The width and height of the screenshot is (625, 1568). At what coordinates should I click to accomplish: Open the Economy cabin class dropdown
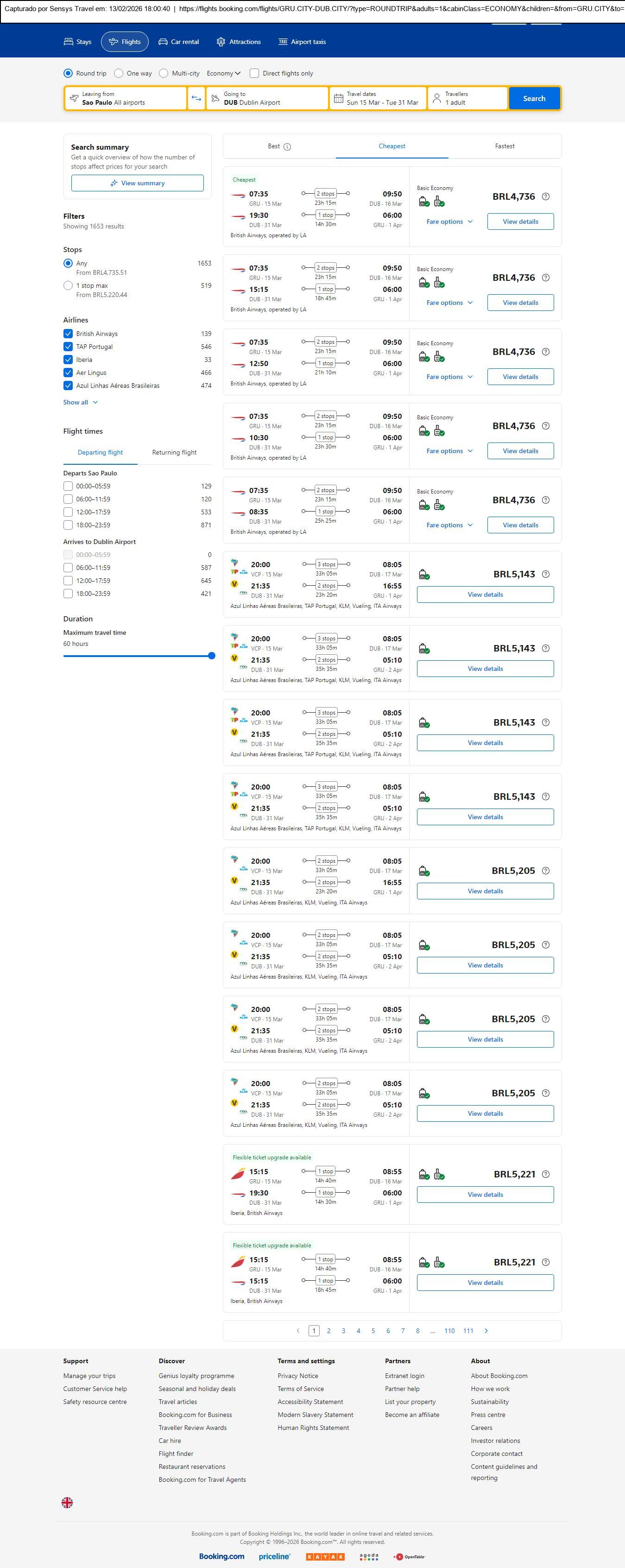[x=223, y=74]
